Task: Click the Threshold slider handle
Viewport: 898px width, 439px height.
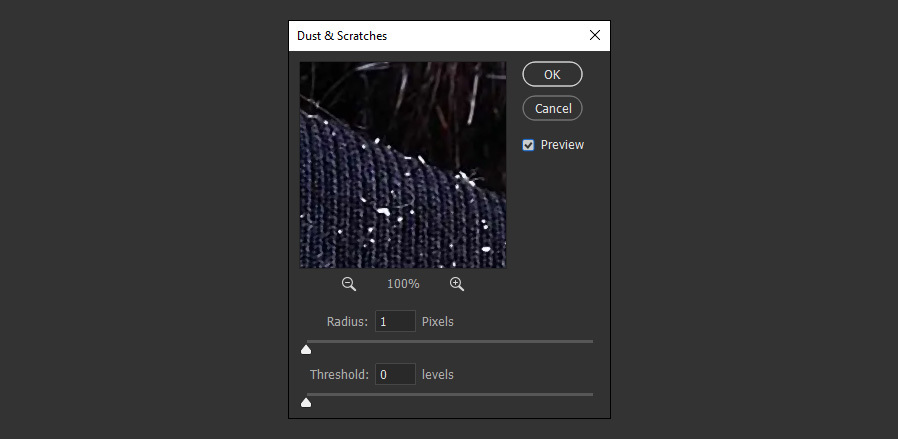Action: tap(306, 402)
